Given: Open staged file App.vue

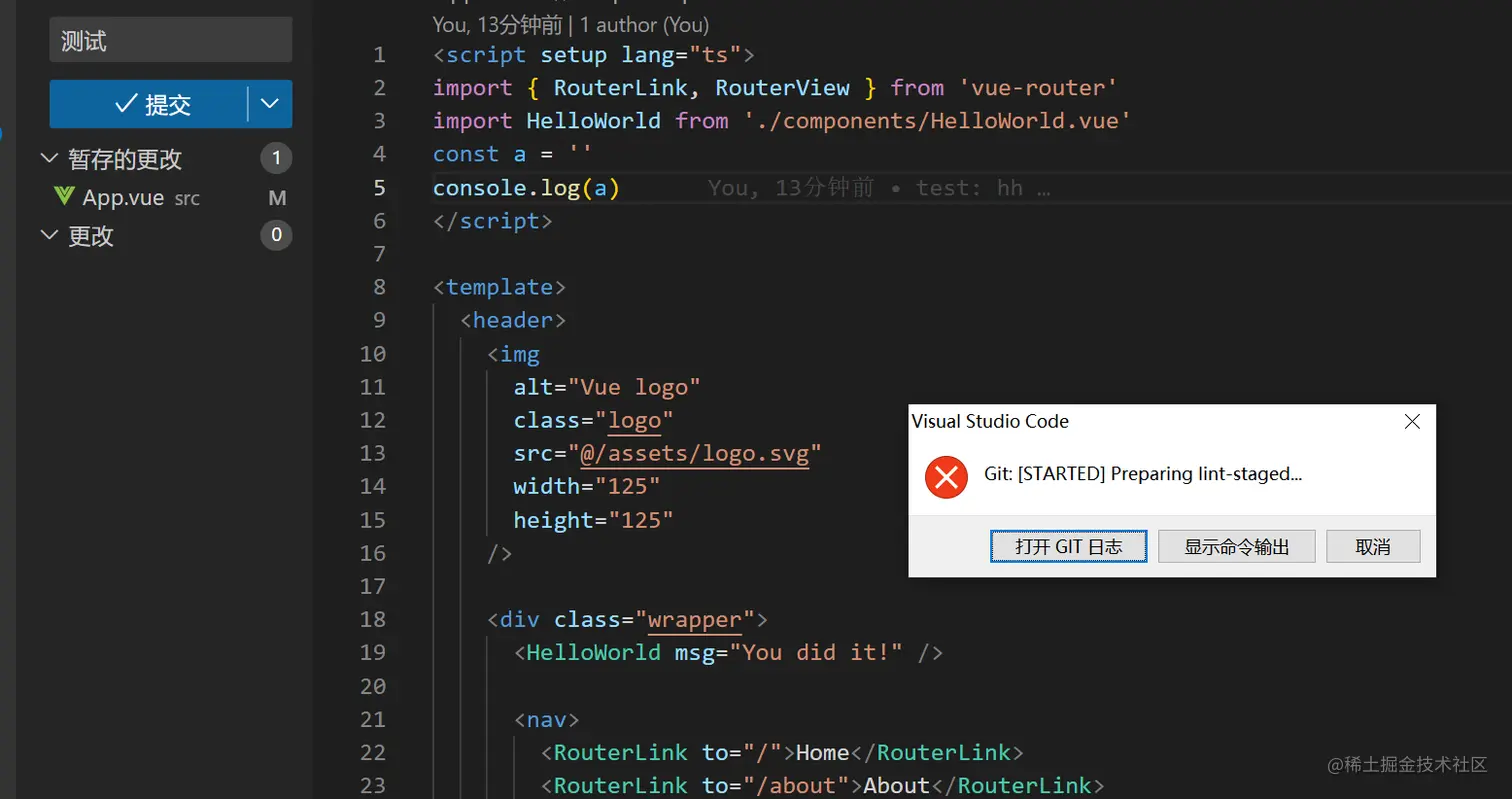Looking at the screenshot, I should coord(123,198).
